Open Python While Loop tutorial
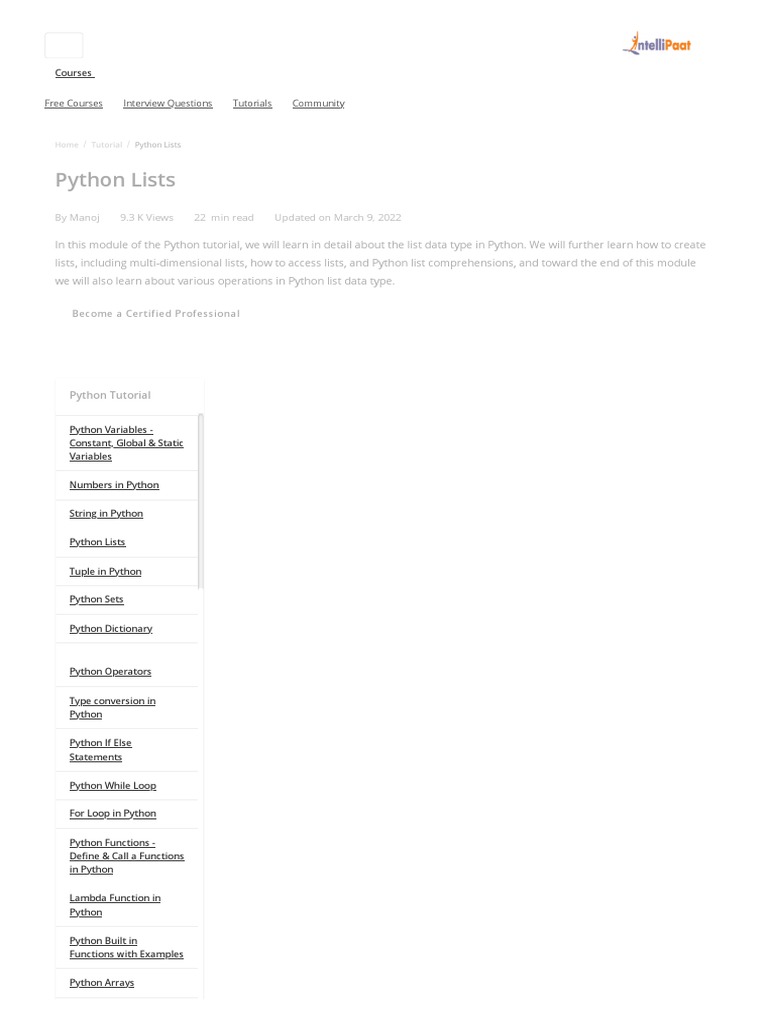Screen dimensions: 768x1024 [113, 786]
